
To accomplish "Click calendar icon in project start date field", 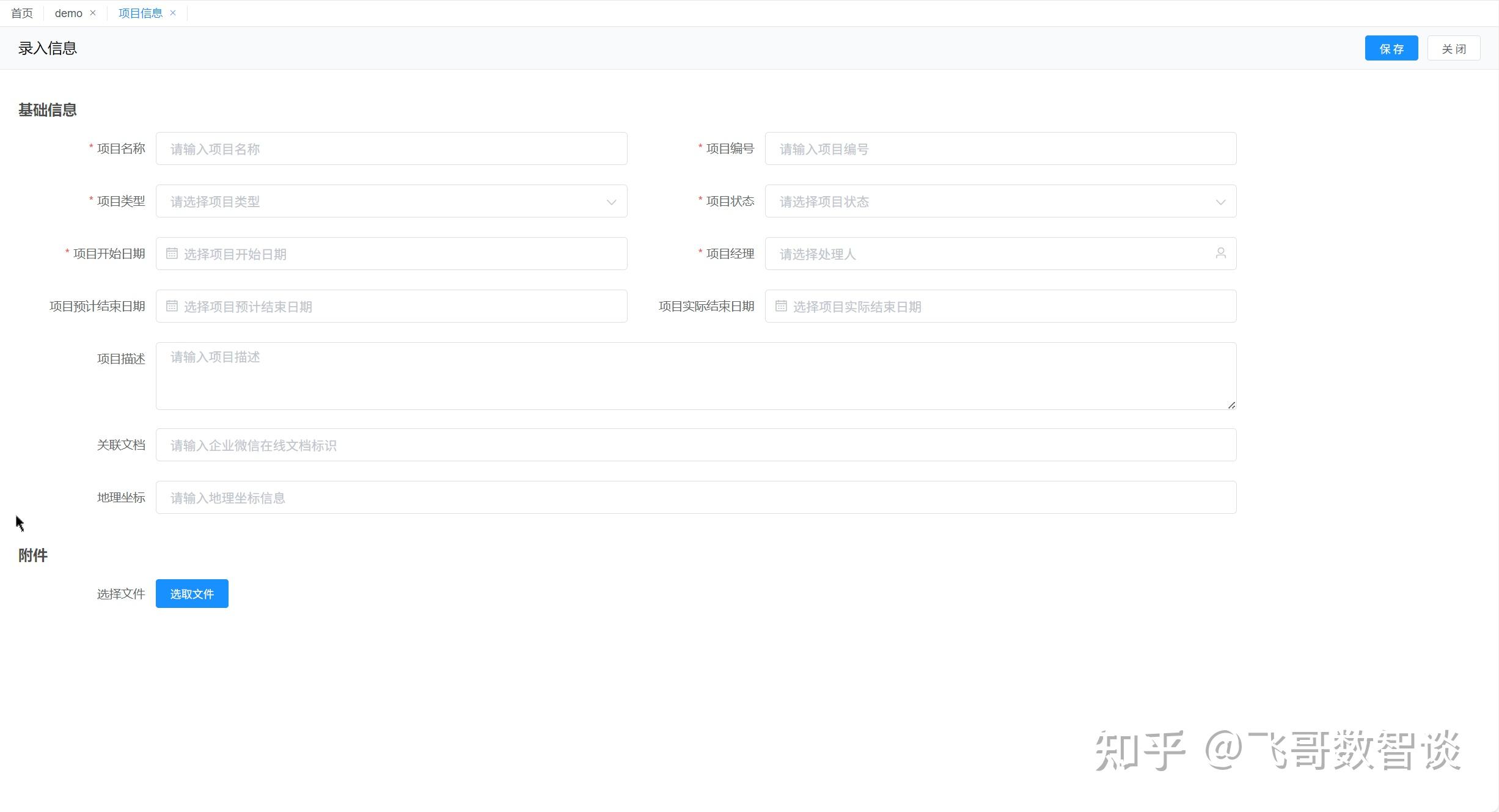I will tap(172, 254).
